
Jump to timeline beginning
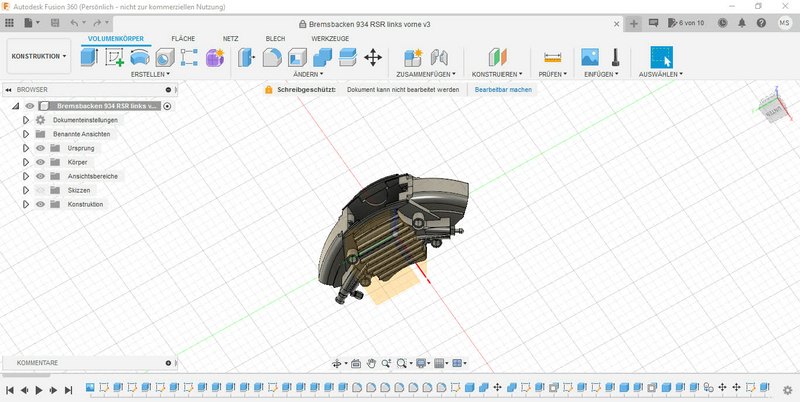[9, 390]
